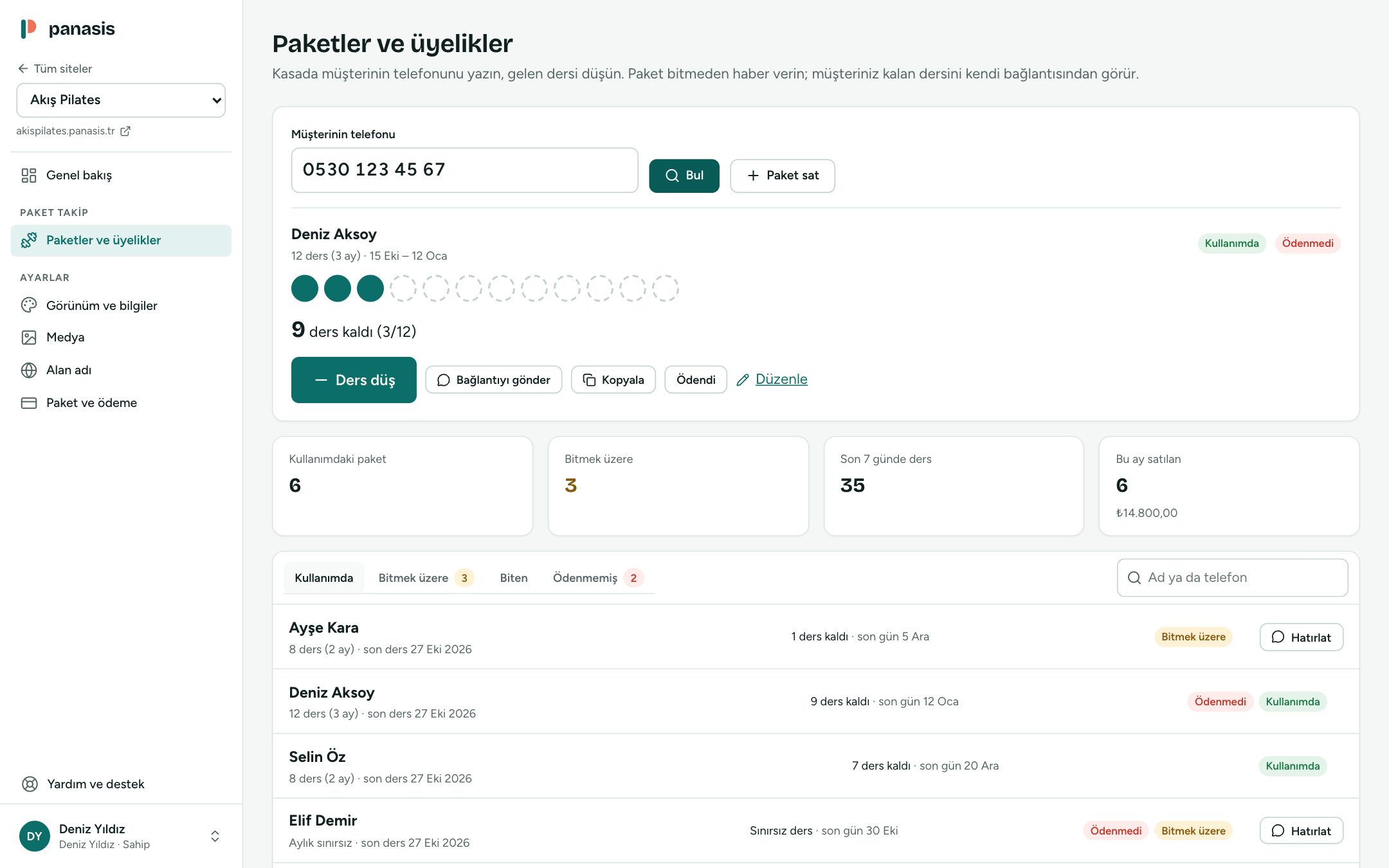1389x868 pixels.
Task: Open Medya image icon
Action: pyautogui.click(x=29, y=338)
